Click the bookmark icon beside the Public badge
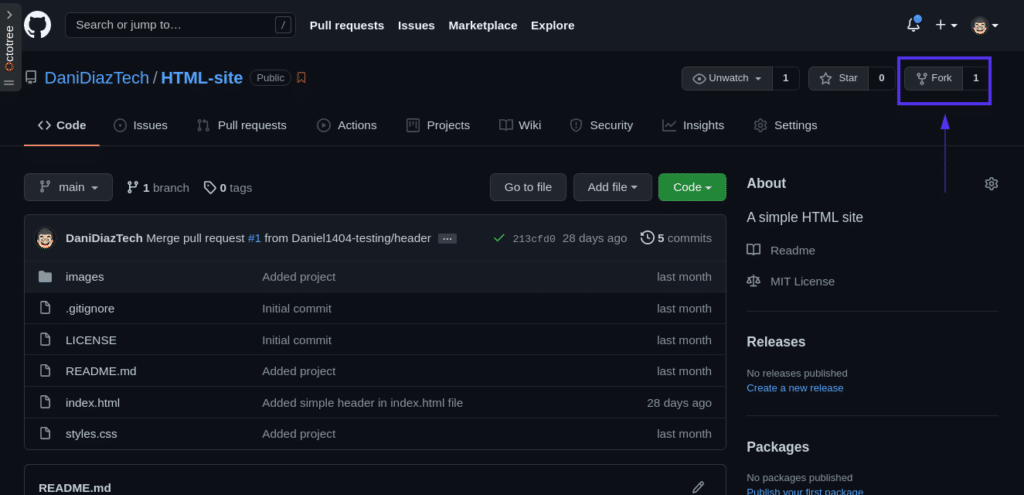The height and width of the screenshot is (495, 1024). (x=301, y=78)
